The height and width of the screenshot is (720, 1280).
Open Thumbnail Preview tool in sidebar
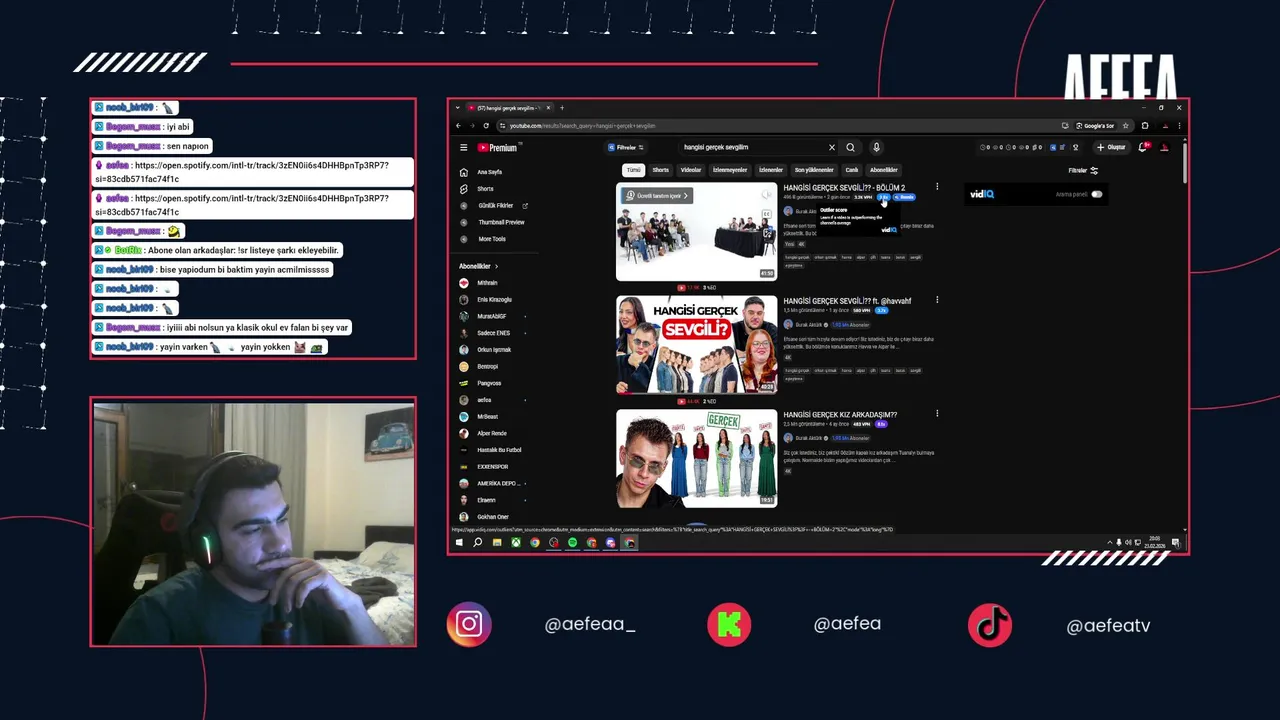tap(501, 222)
